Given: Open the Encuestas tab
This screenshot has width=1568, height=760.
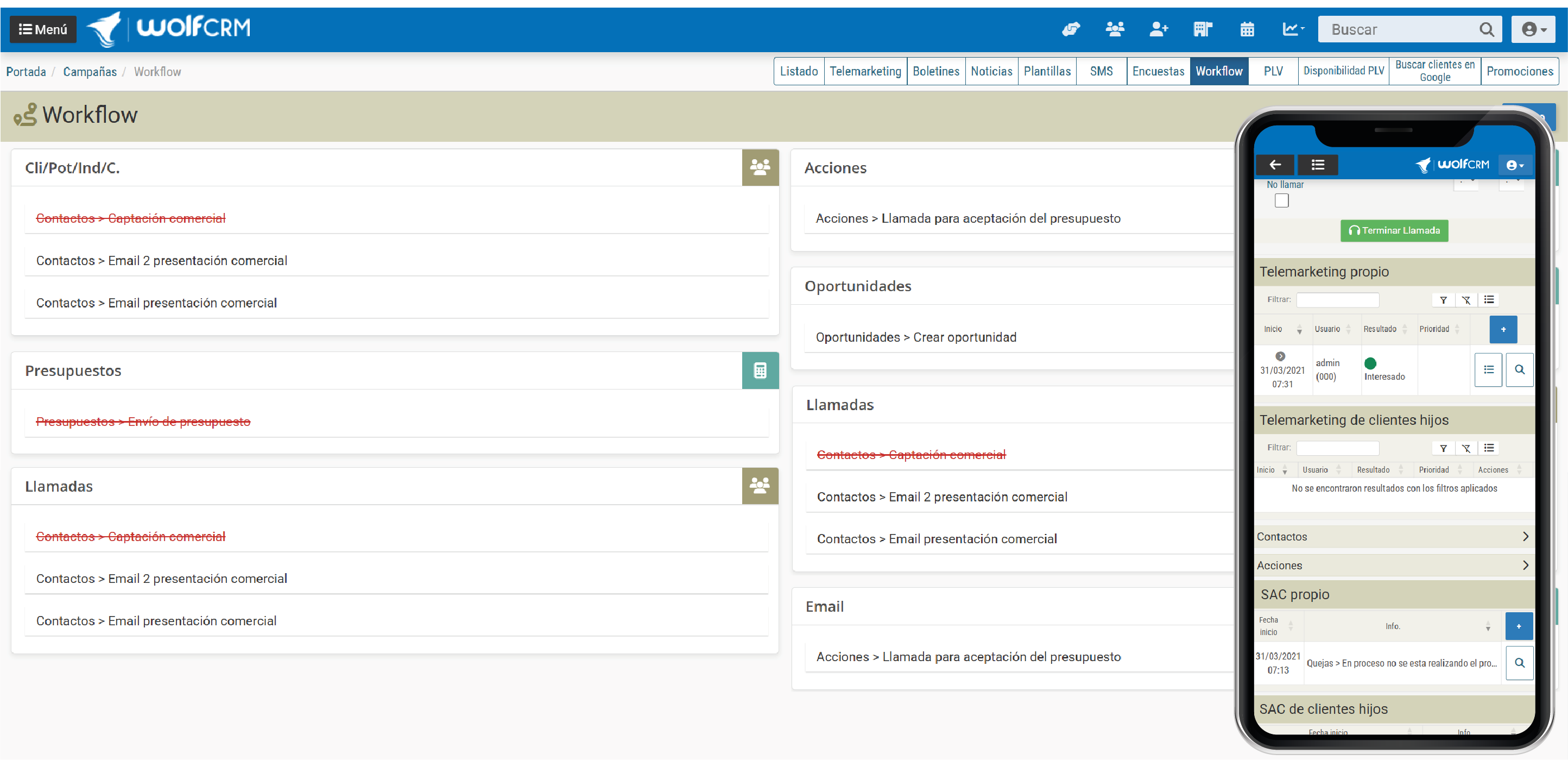Looking at the screenshot, I should (x=1158, y=71).
